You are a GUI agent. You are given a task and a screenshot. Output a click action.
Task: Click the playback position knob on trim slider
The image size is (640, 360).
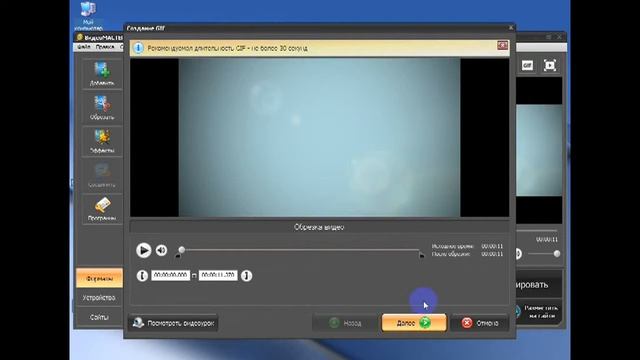click(x=182, y=250)
